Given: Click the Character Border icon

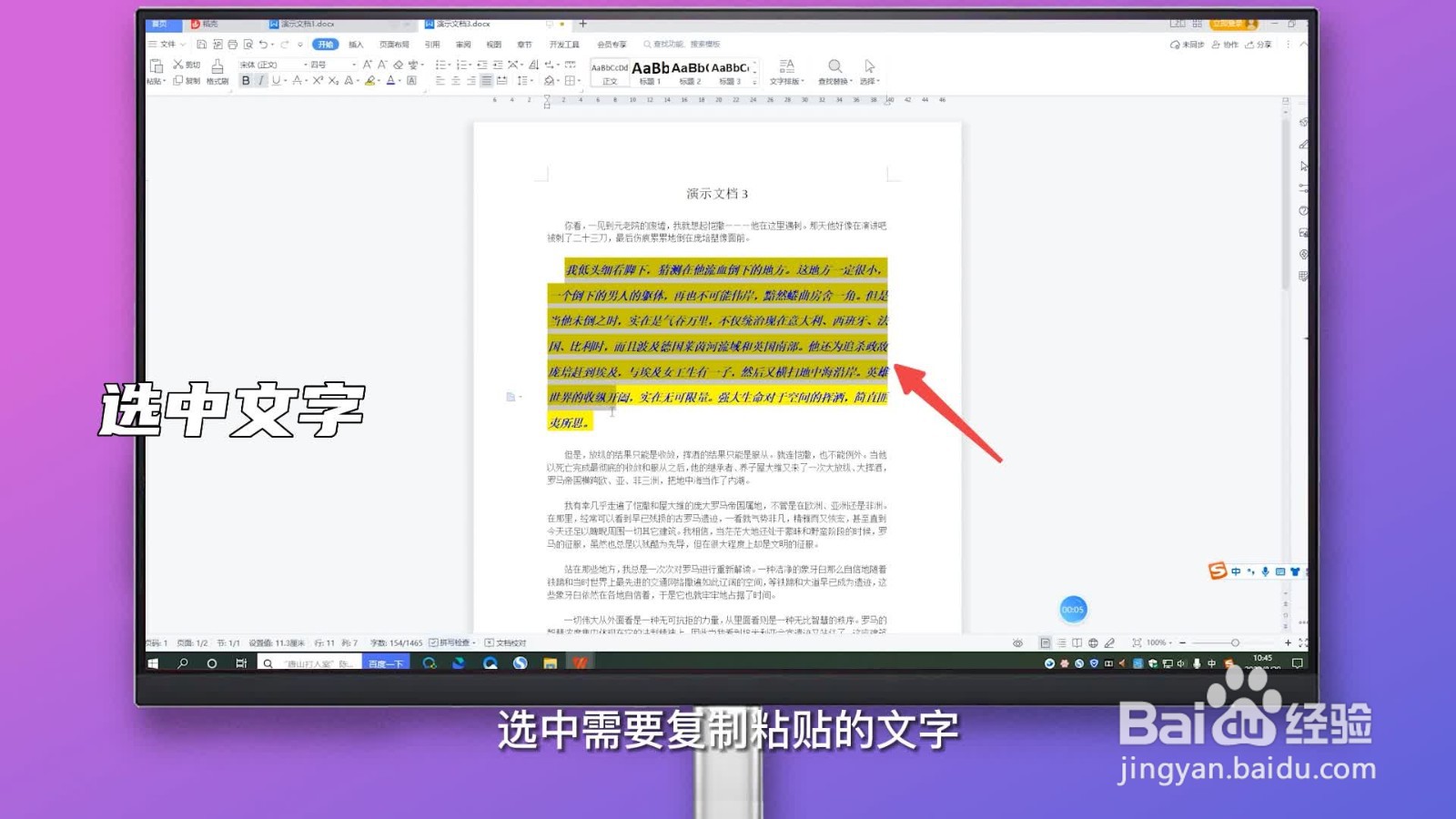Looking at the screenshot, I should [411, 80].
